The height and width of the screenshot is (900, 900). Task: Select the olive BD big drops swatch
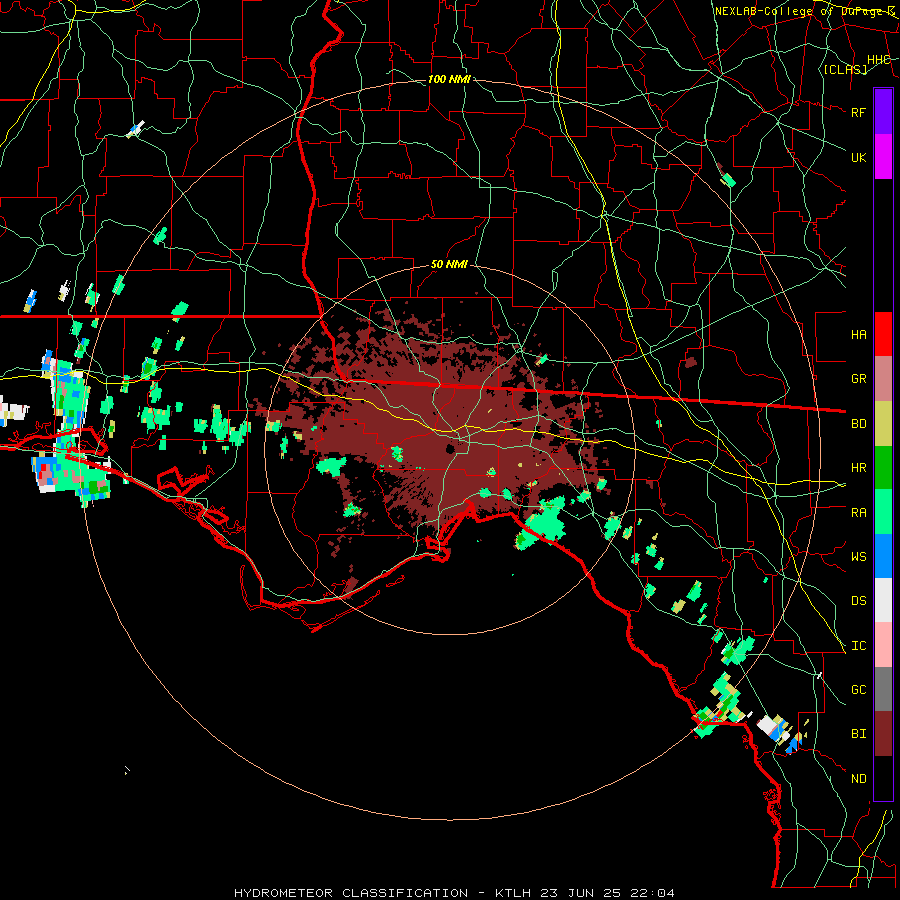883,424
